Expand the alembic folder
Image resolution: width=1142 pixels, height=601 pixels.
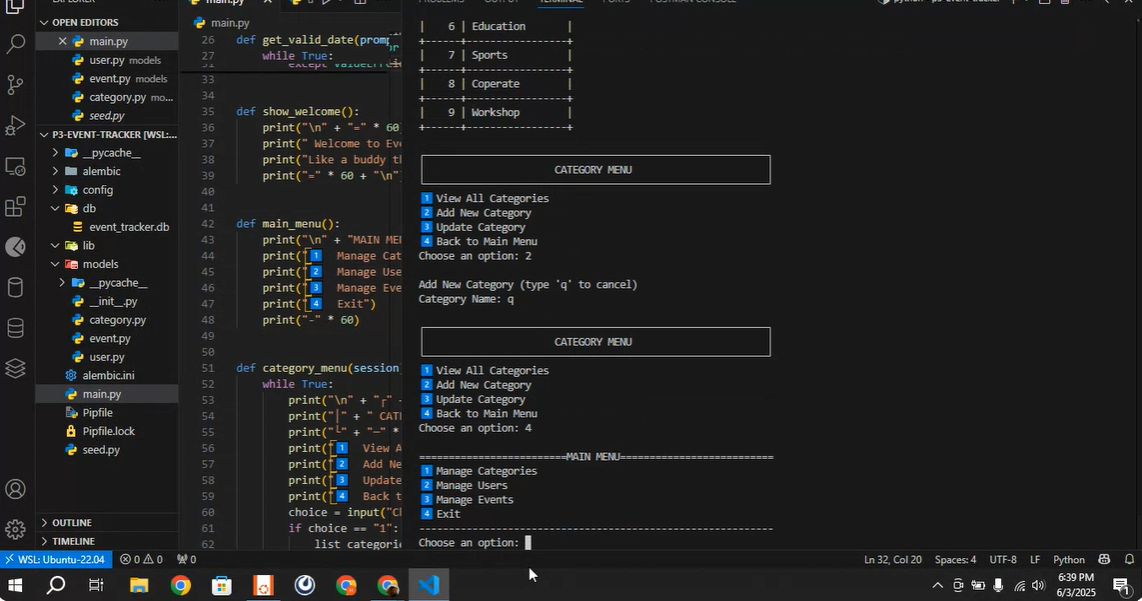tap(101, 171)
